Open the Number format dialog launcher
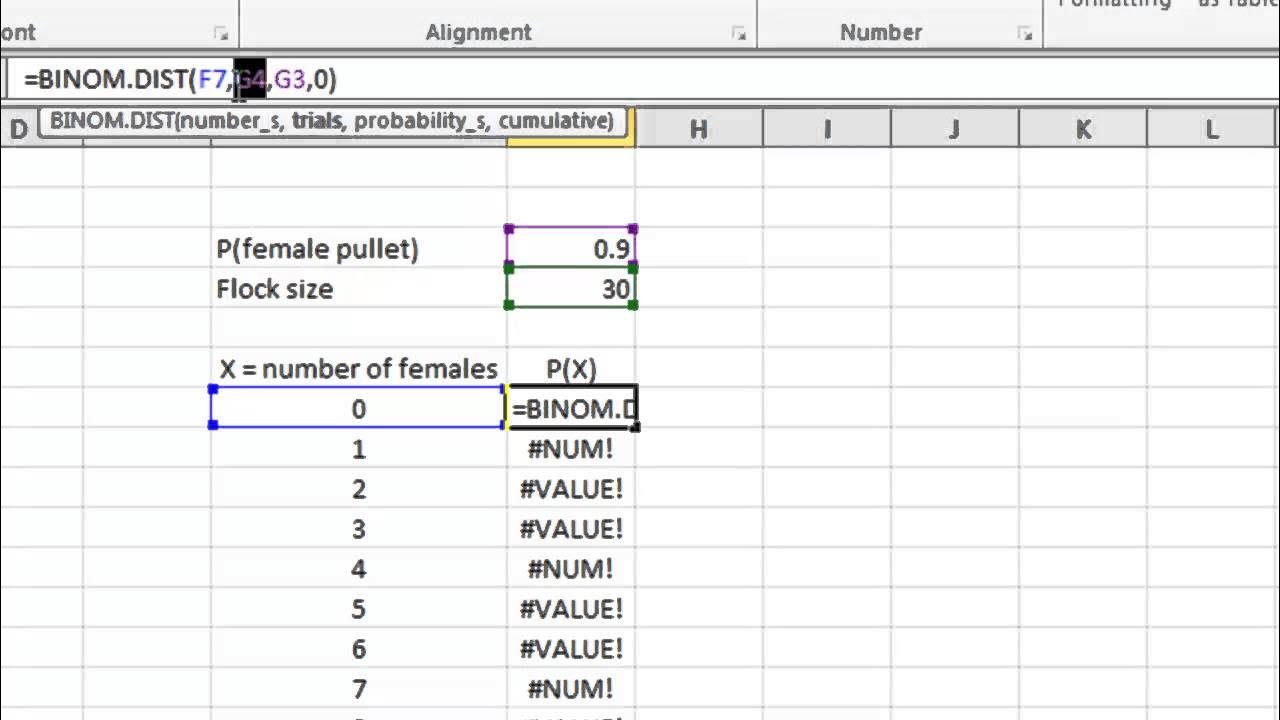The height and width of the screenshot is (720, 1280). click(x=1025, y=34)
